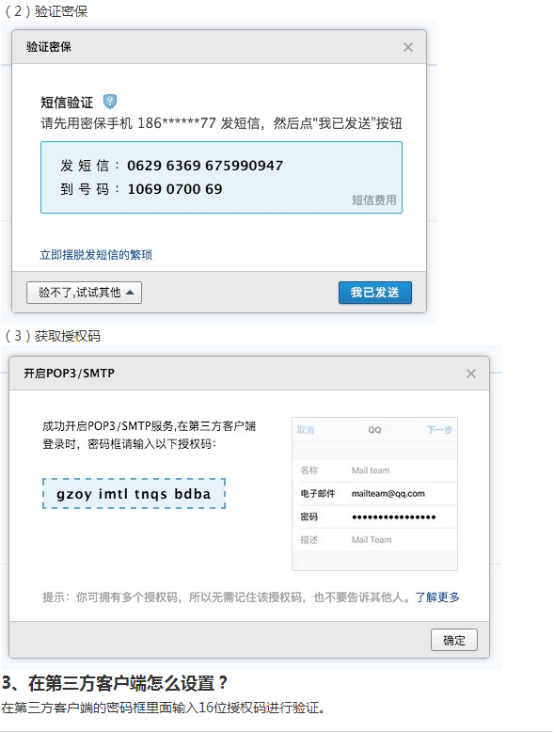Expand the 验不了,试试其他 dropdown
554x733 pixels.
pos(84,293)
